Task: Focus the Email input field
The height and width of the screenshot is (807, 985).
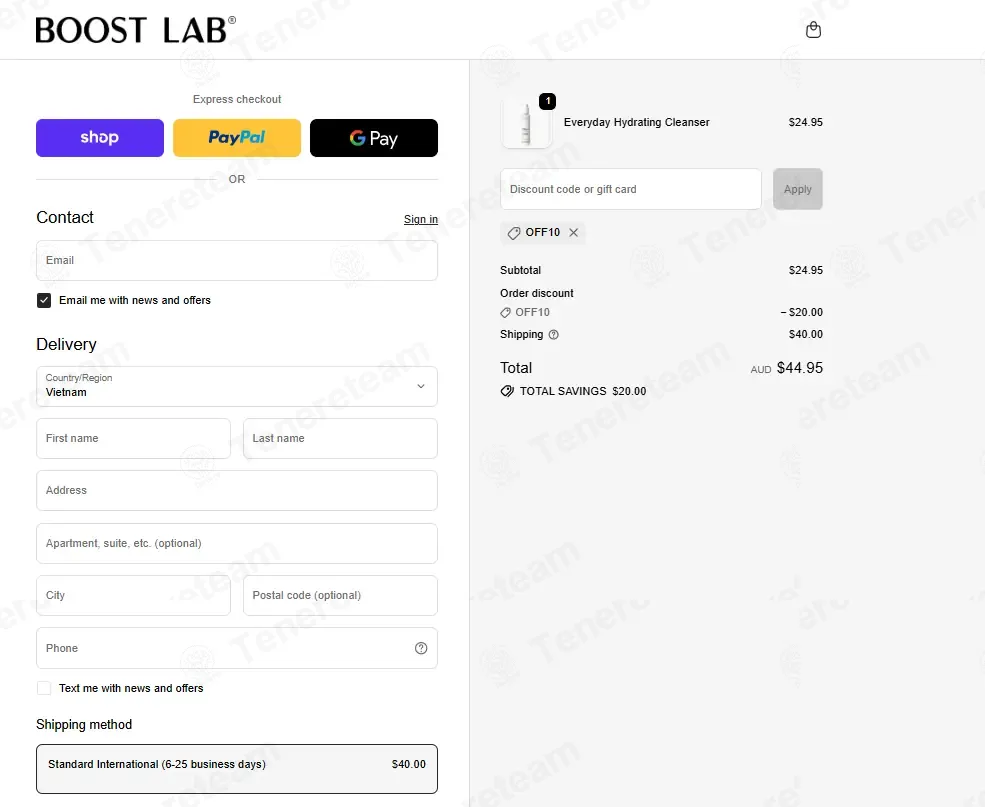Action: pyautogui.click(x=237, y=261)
